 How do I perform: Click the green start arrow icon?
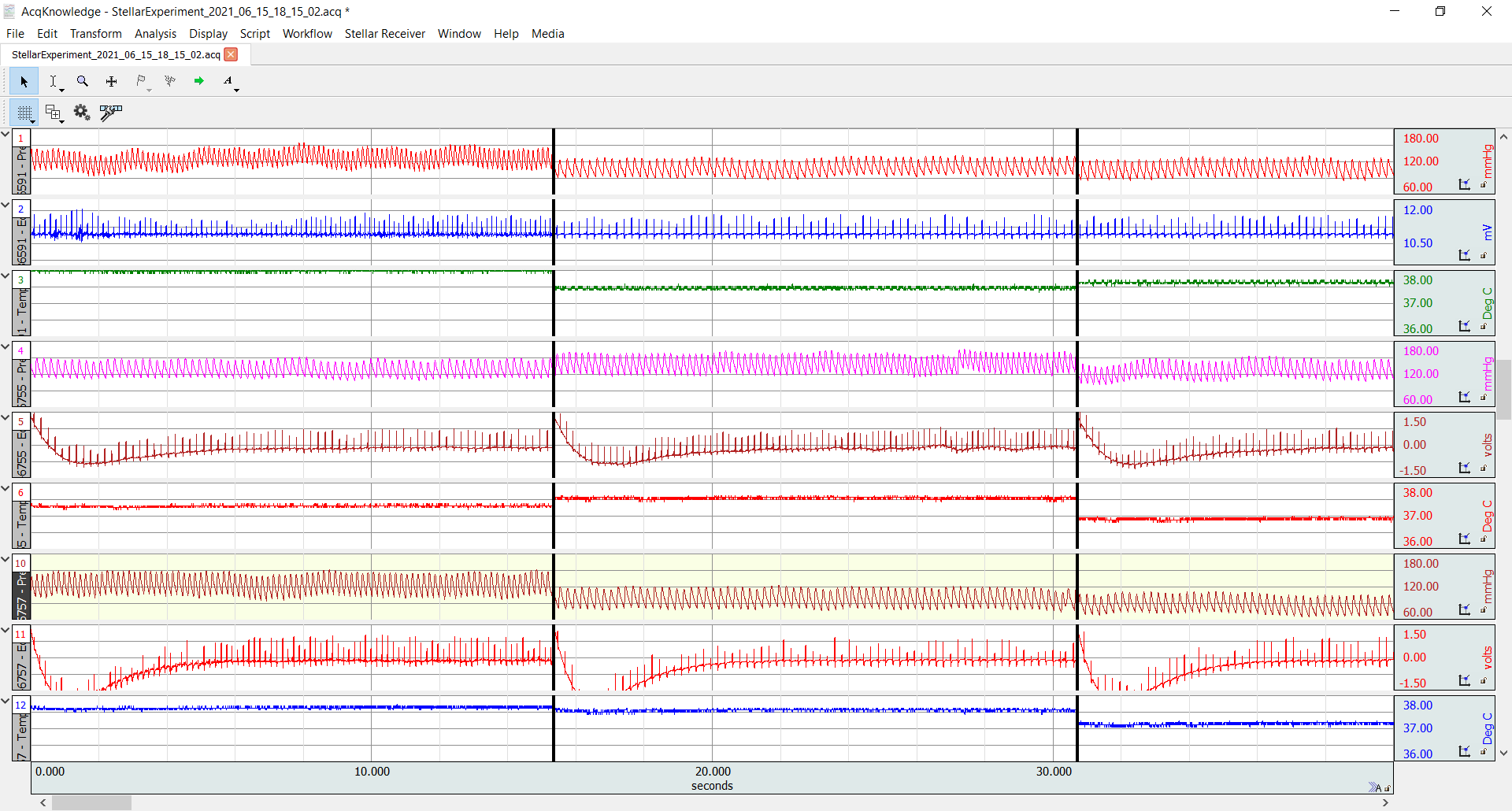[x=199, y=80]
